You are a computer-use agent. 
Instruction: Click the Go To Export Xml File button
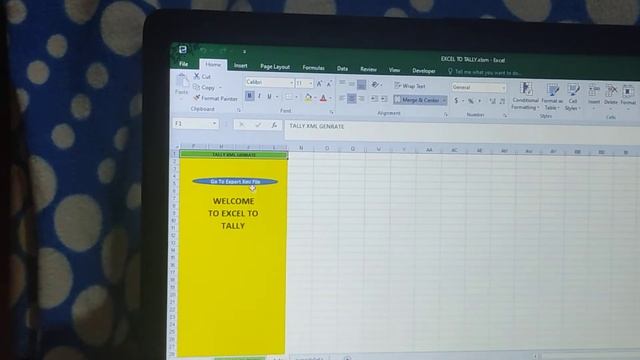point(235,182)
